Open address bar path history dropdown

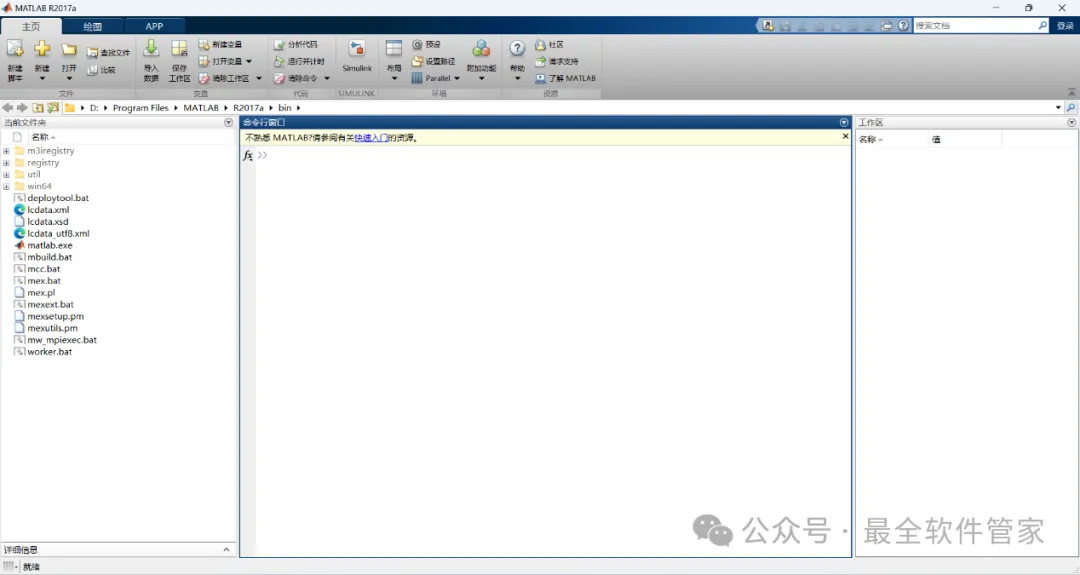pos(1059,107)
